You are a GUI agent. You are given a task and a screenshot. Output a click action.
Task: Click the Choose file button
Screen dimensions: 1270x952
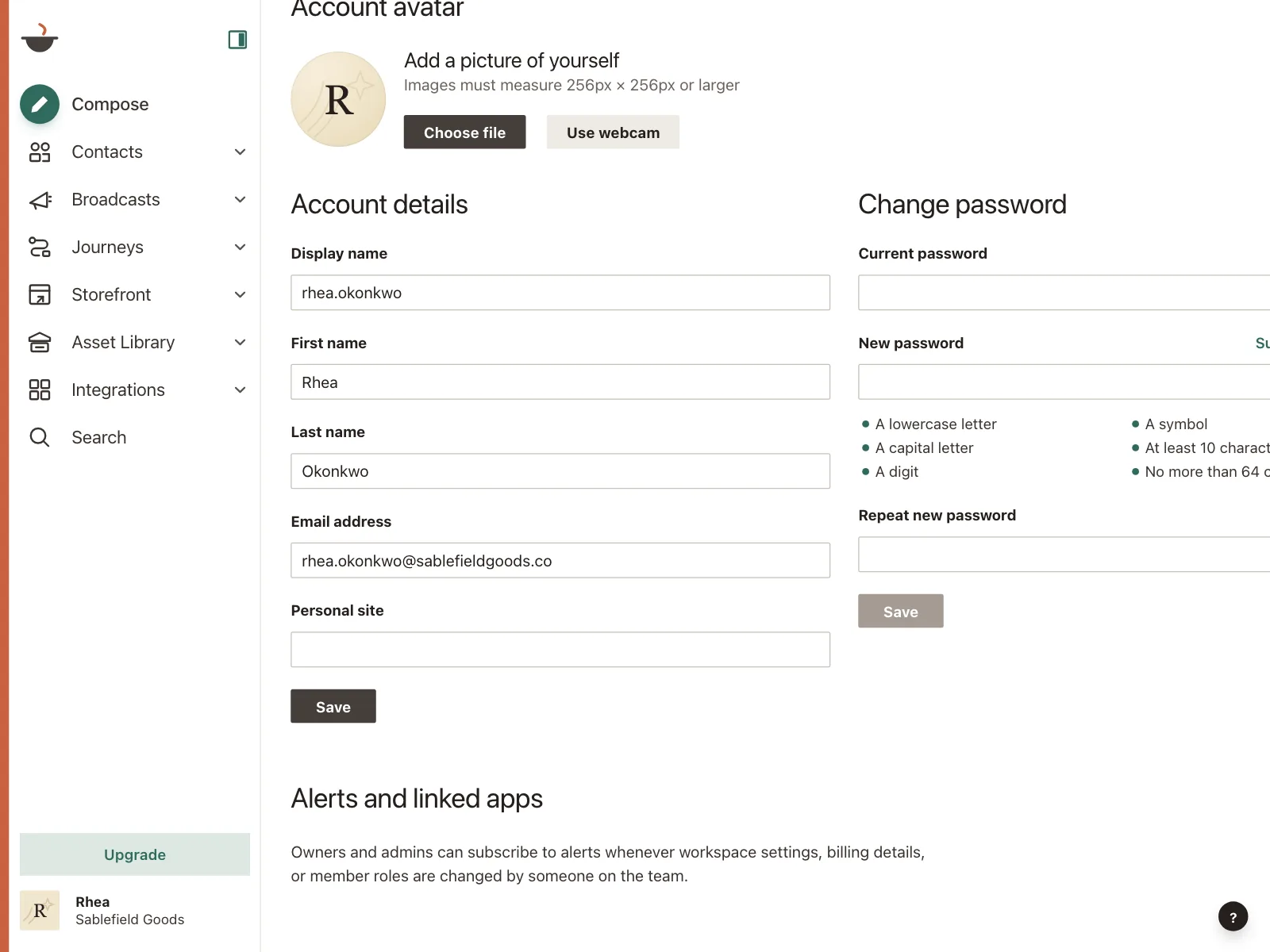coord(464,132)
